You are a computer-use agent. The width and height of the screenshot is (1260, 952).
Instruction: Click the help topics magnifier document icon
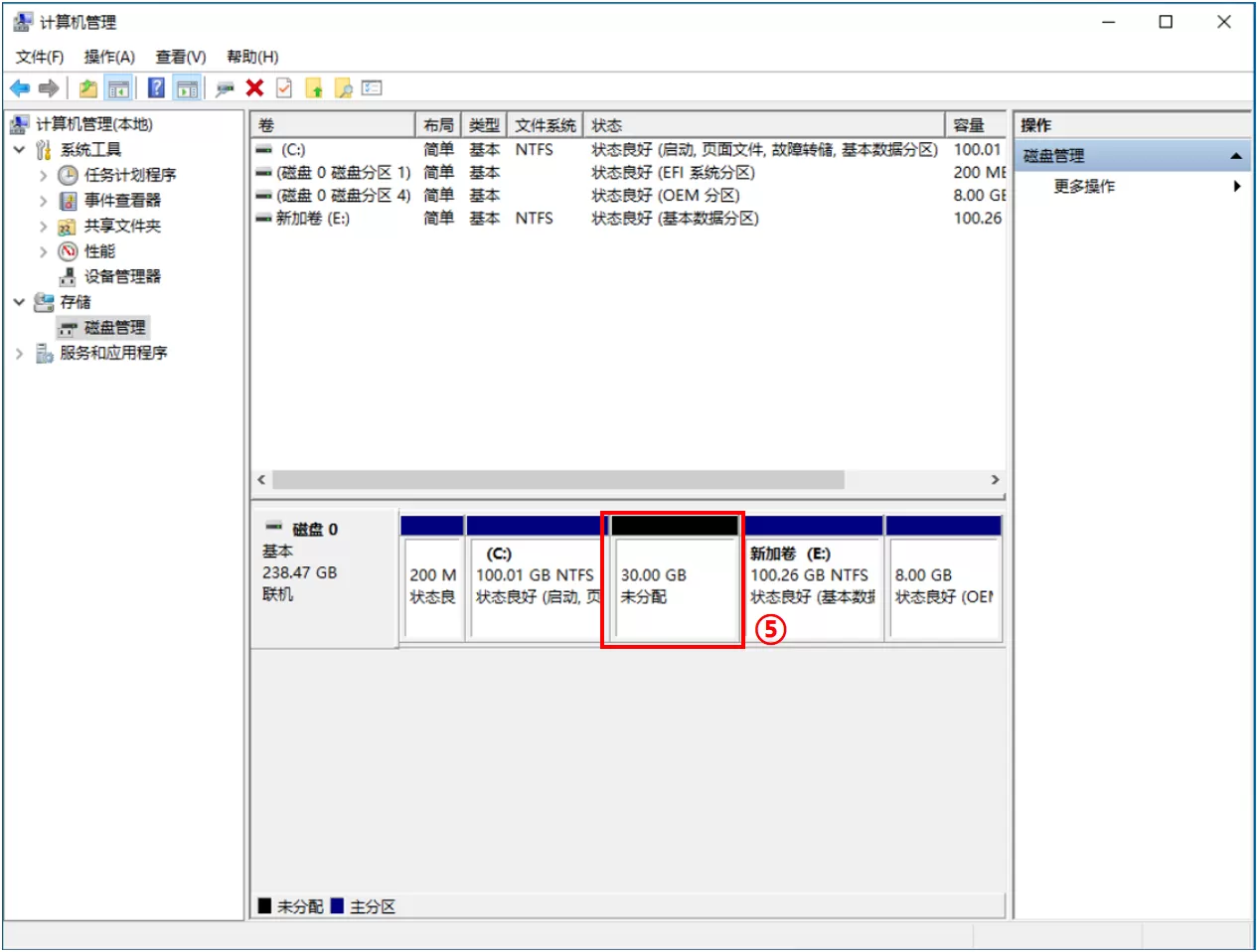(342, 87)
